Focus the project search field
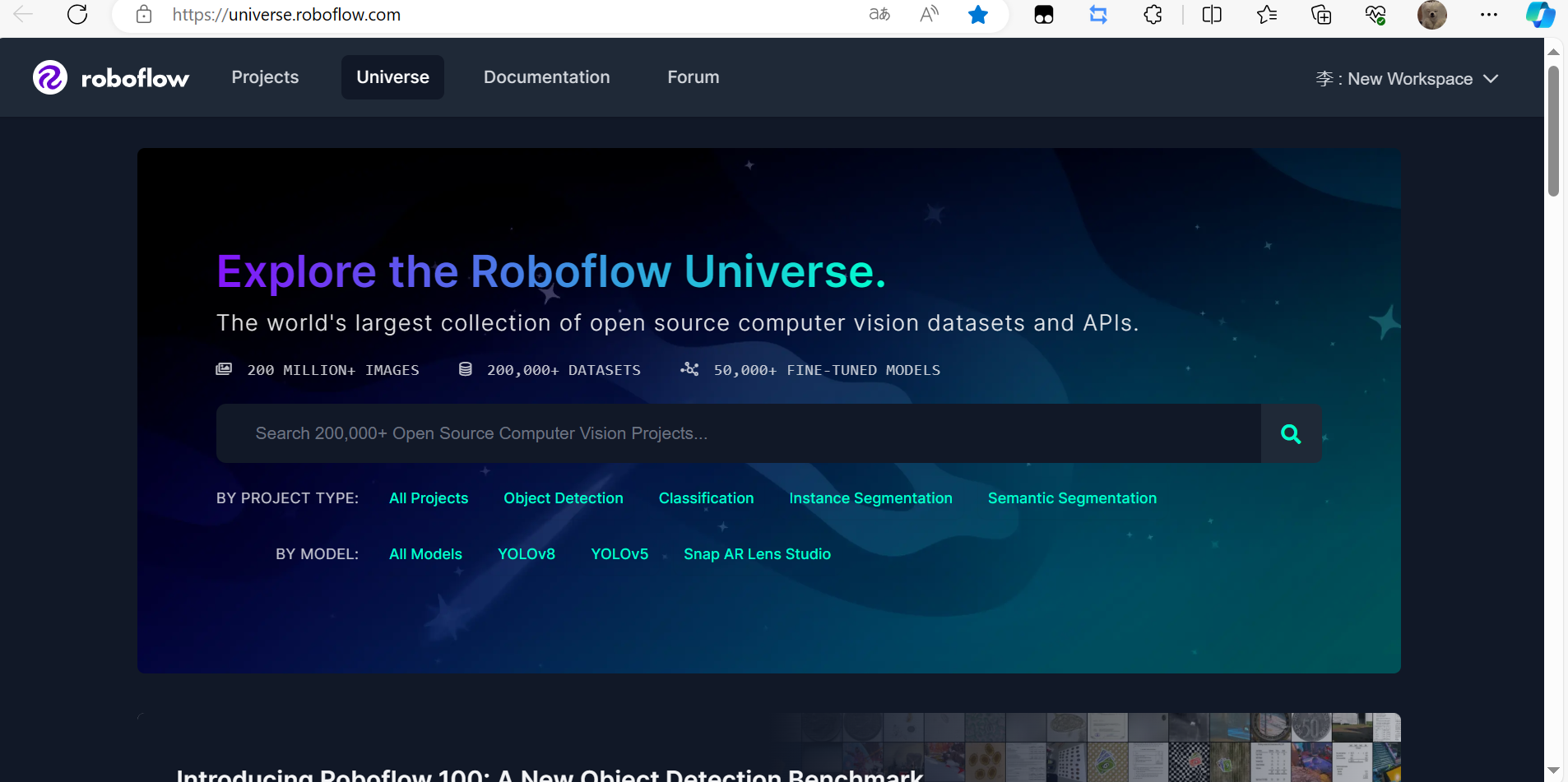 739,433
